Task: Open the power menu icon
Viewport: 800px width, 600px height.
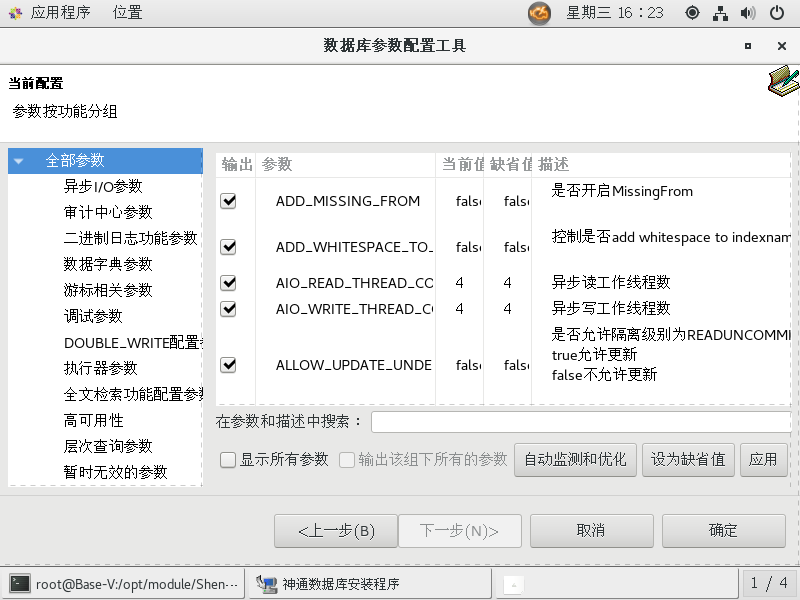Action: (777, 13)
